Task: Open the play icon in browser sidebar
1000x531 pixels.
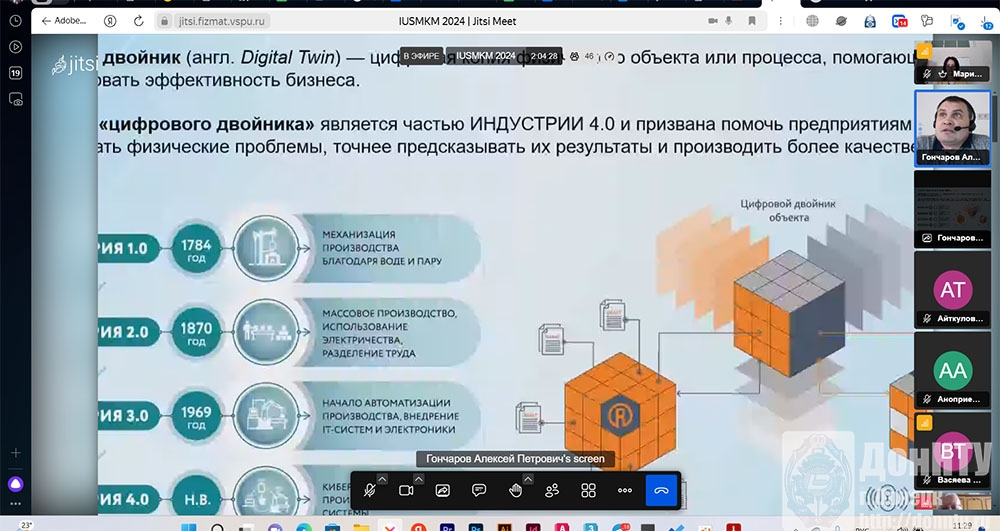Action: (x=15, y=47)
